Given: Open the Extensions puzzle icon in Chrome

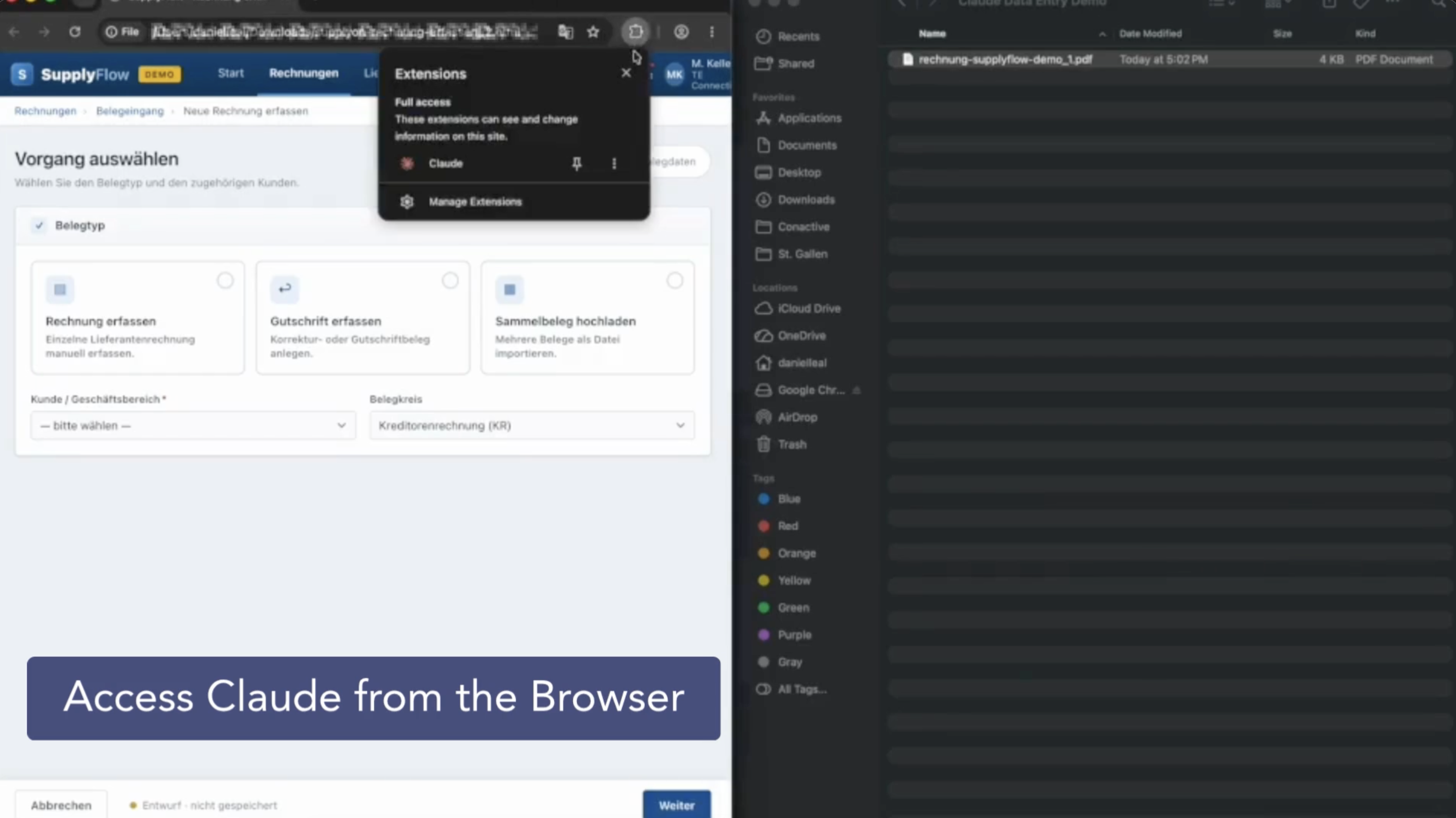Looking at the screenshot, I should coord(635,32).
